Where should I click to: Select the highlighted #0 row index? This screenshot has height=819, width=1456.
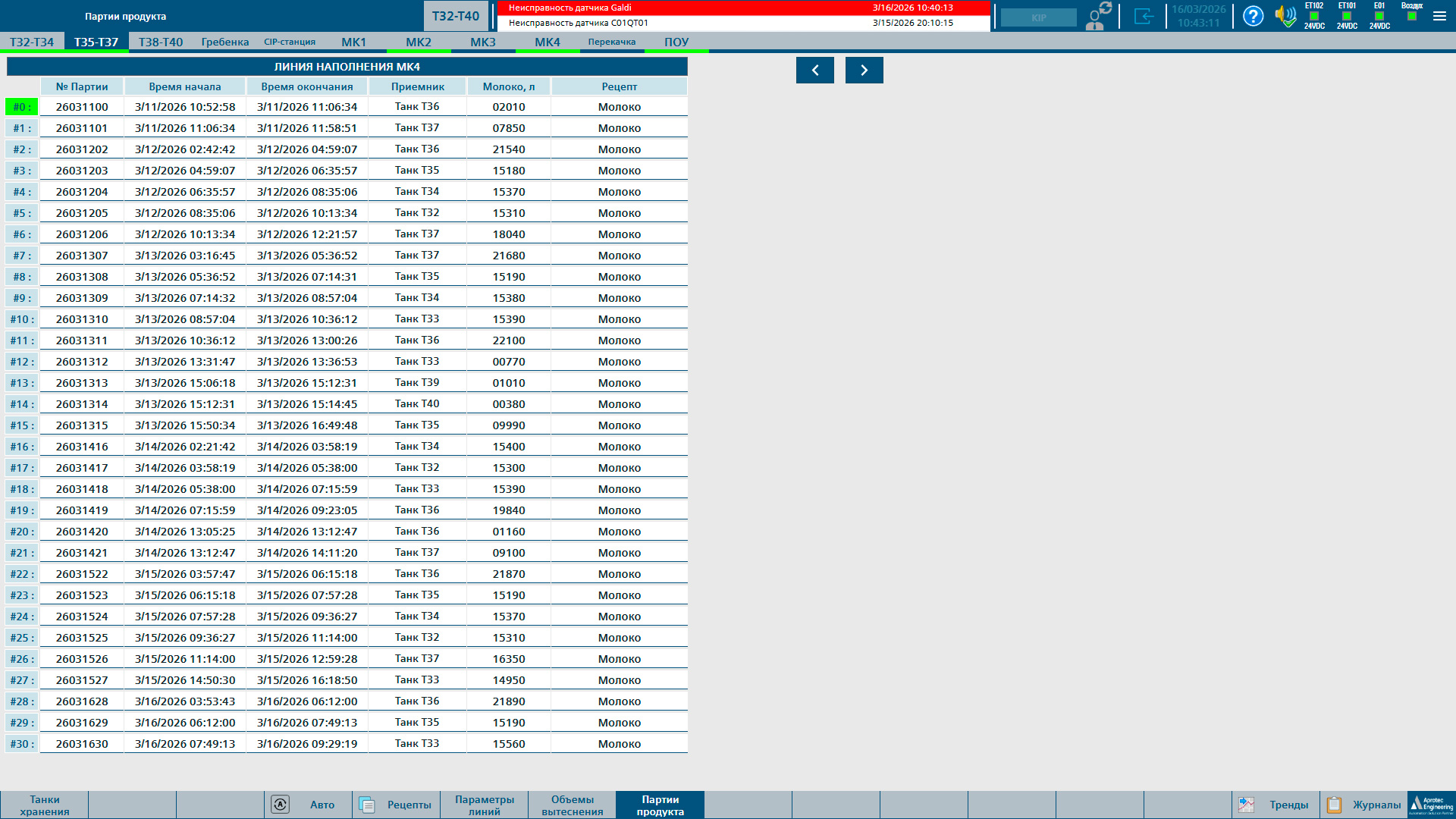click(x=22, y=107)
